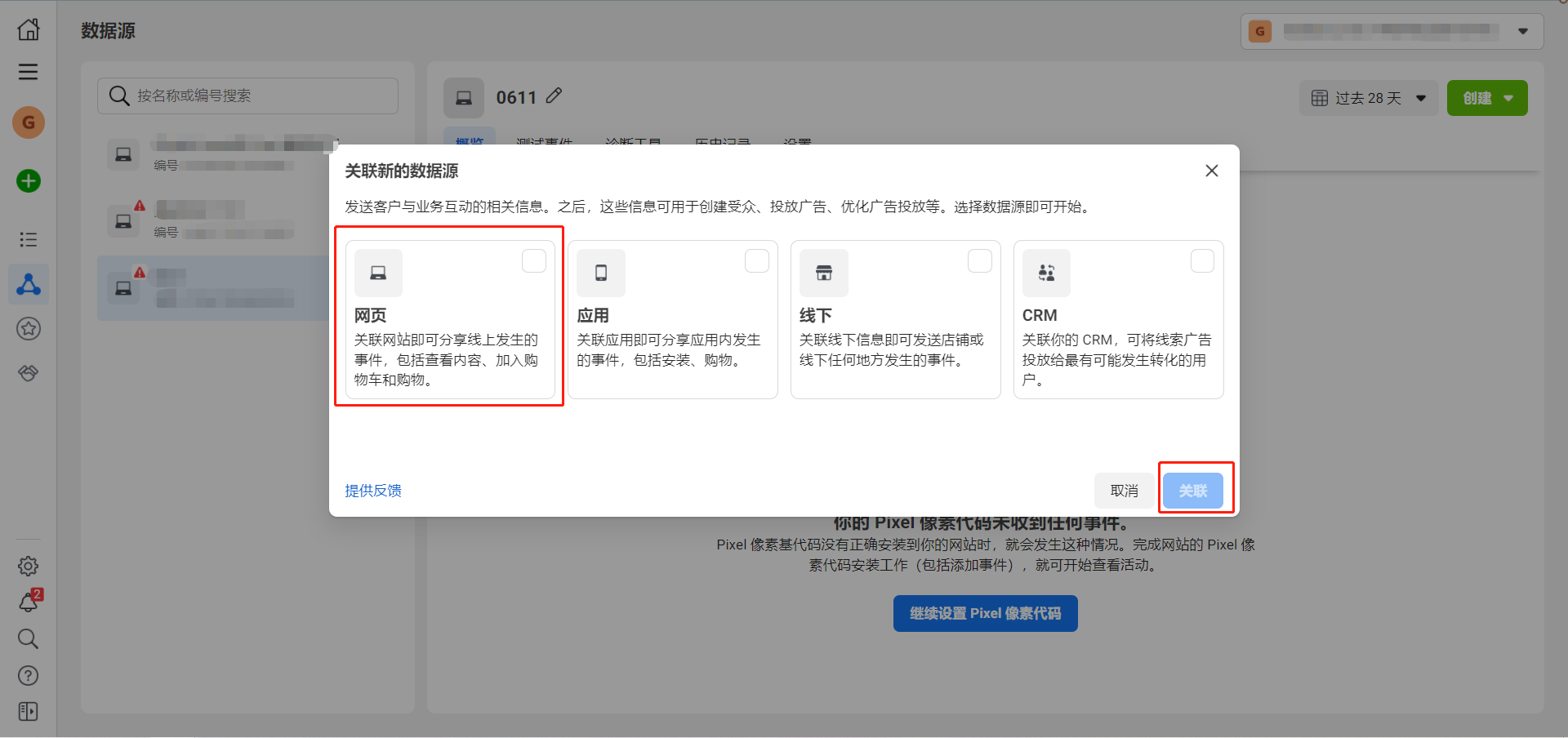Click the laptop pixel icon beside 0611
1568x738 pixels.
(x=464, y=98)
